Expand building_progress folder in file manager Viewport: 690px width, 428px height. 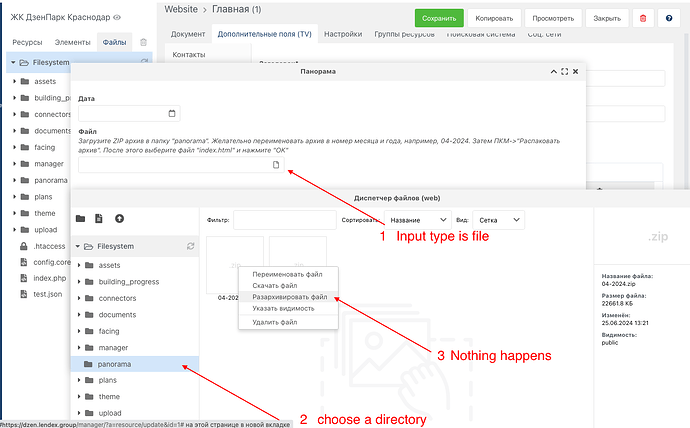coord(79,282)
